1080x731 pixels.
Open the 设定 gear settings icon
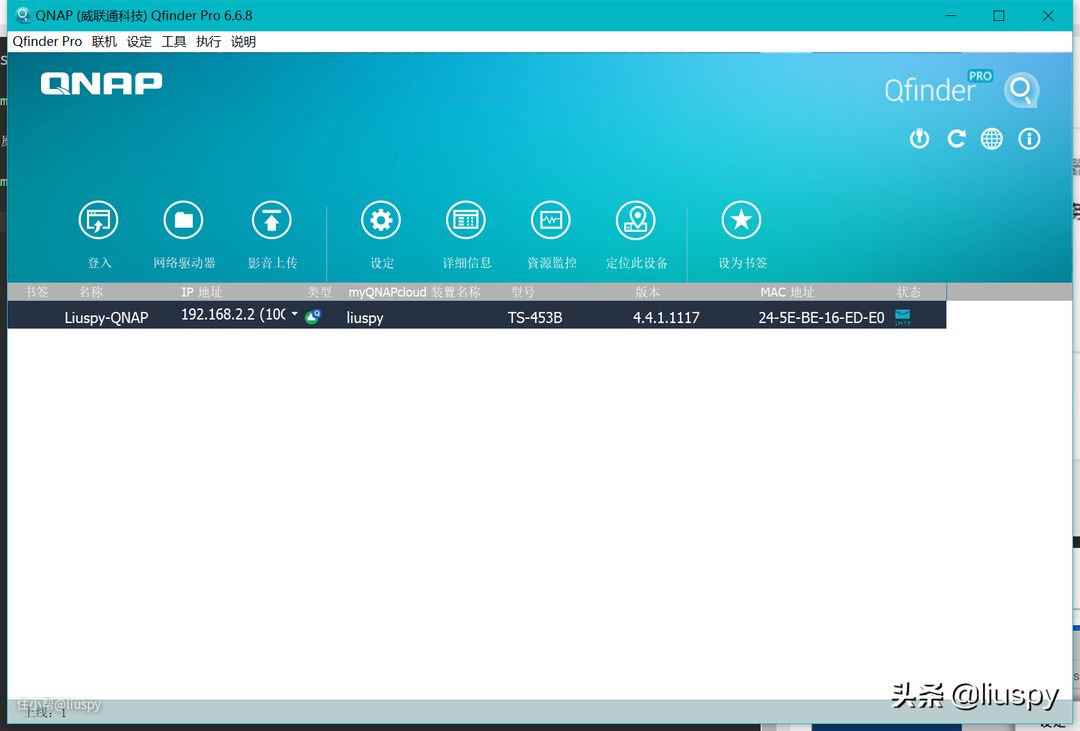[381, 221]
